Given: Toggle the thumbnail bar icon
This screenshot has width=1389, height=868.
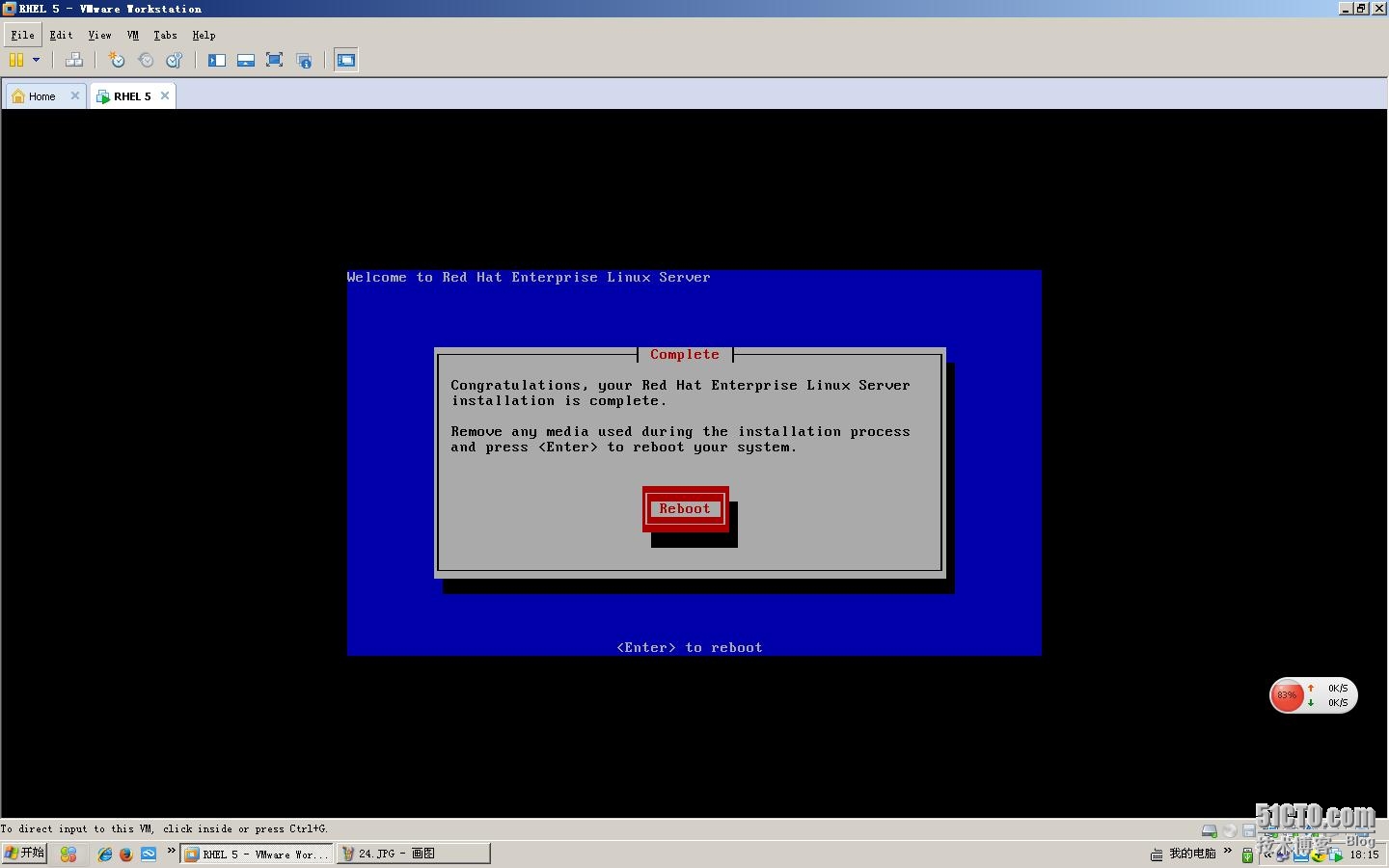Looking at the screenshot, I should (246, 60).
